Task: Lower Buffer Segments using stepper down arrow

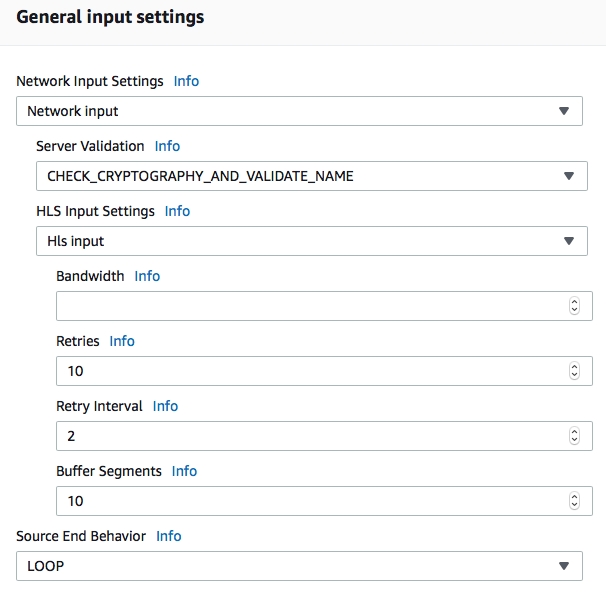Action: coord(575,504)
